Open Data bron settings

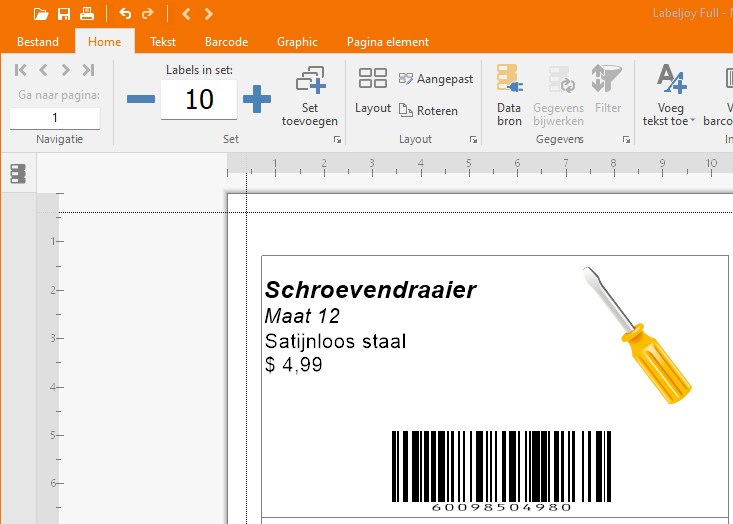click(509, 96)
